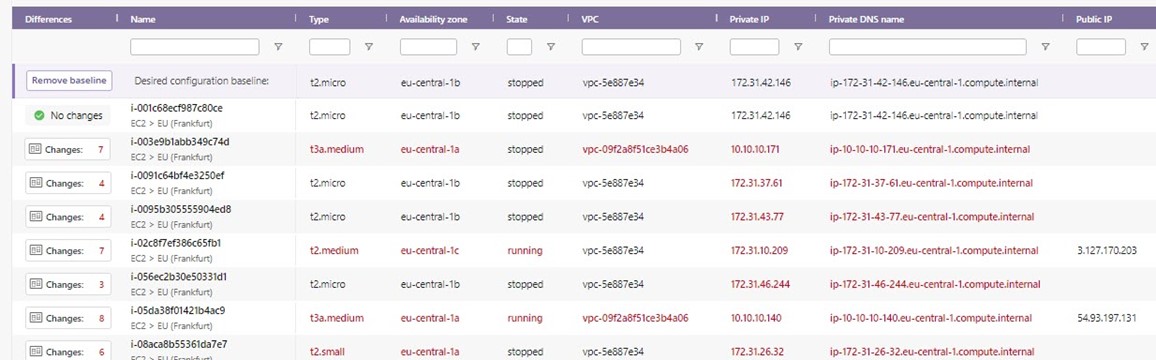Open filter icon for Public IP column
This screenshot has height=360, width=1156.
[1144, 46]
